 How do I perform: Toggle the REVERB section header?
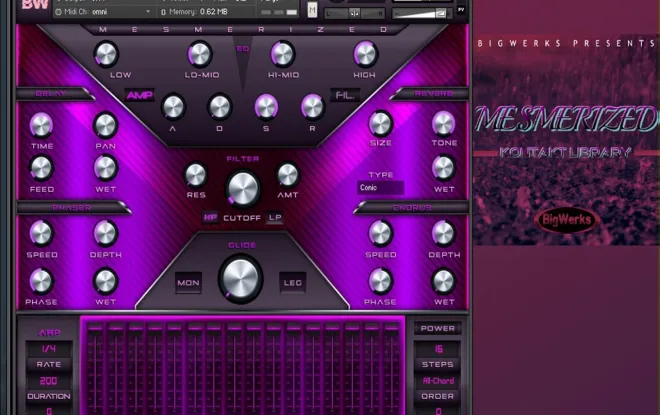433,93
